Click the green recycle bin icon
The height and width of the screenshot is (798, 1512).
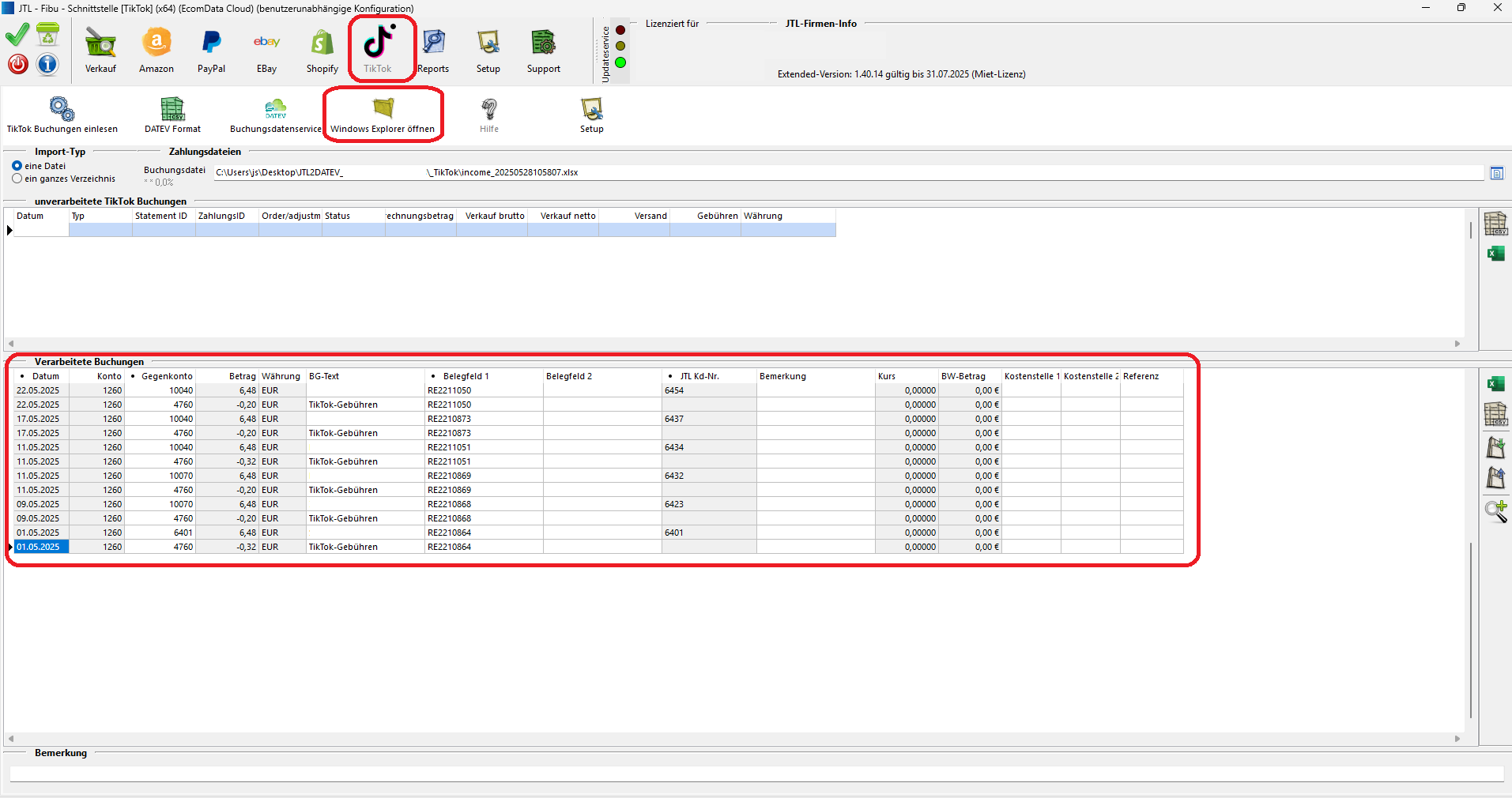[x=47, y=35]
